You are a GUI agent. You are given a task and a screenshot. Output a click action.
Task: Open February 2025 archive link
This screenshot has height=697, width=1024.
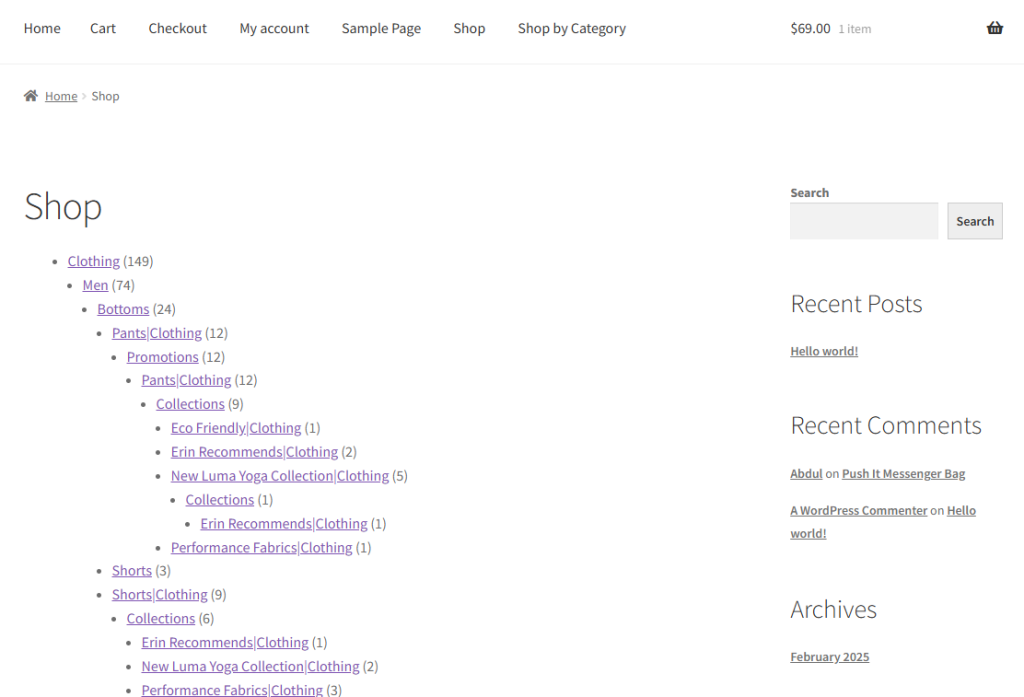point(829,657)
